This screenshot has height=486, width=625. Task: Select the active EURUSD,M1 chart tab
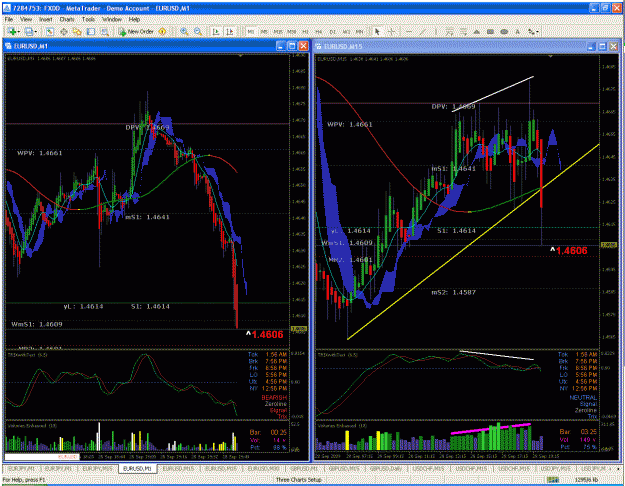coord(138,469)
